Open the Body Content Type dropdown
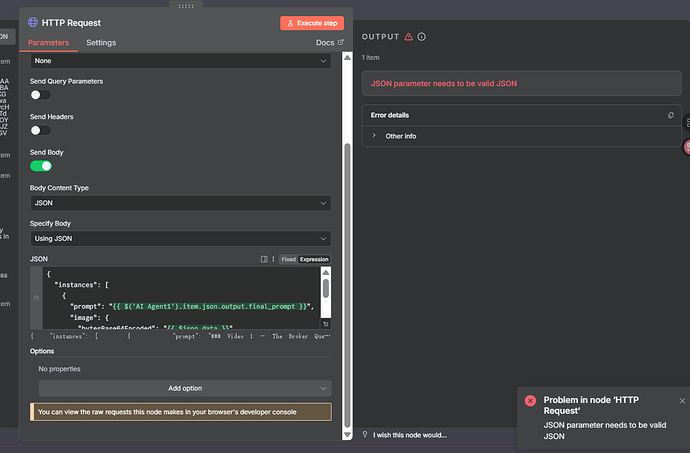The width and height of the screenshot is (690, 453). click(180, 203)
